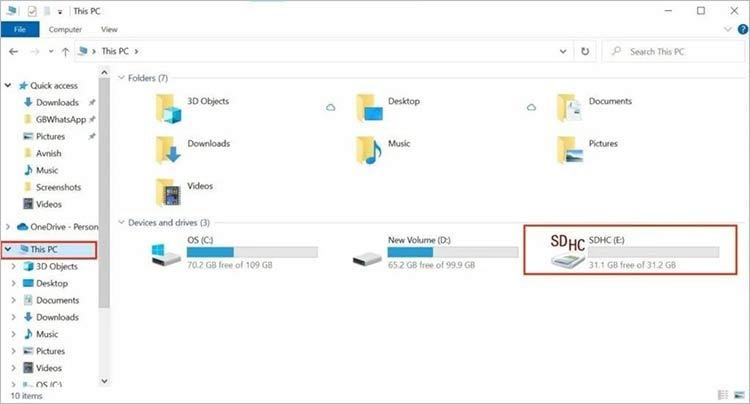Open Customize Quick Access Toolbar dropdown
This screenshot has height=404, width=750.
click(60, 11)
